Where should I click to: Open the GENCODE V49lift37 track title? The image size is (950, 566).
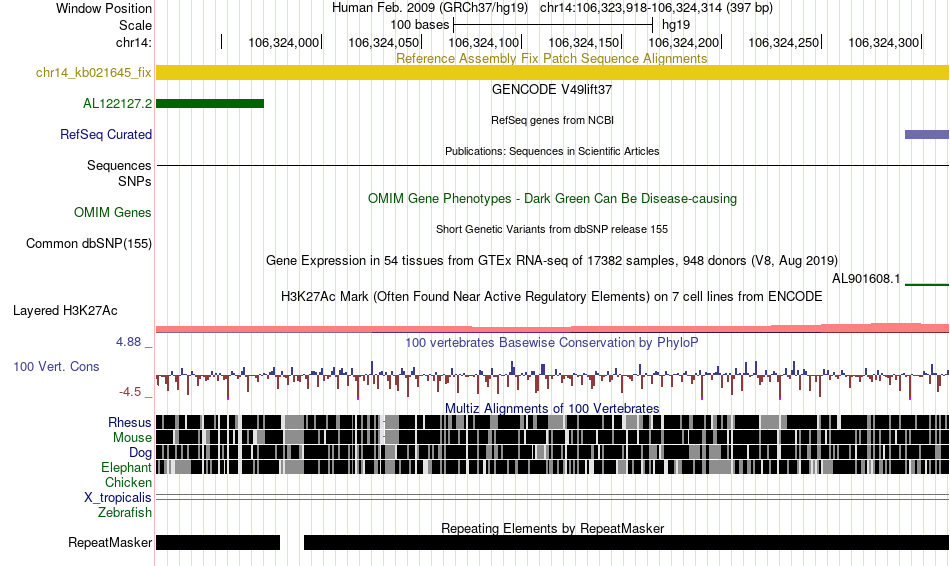tap(552, 90)
